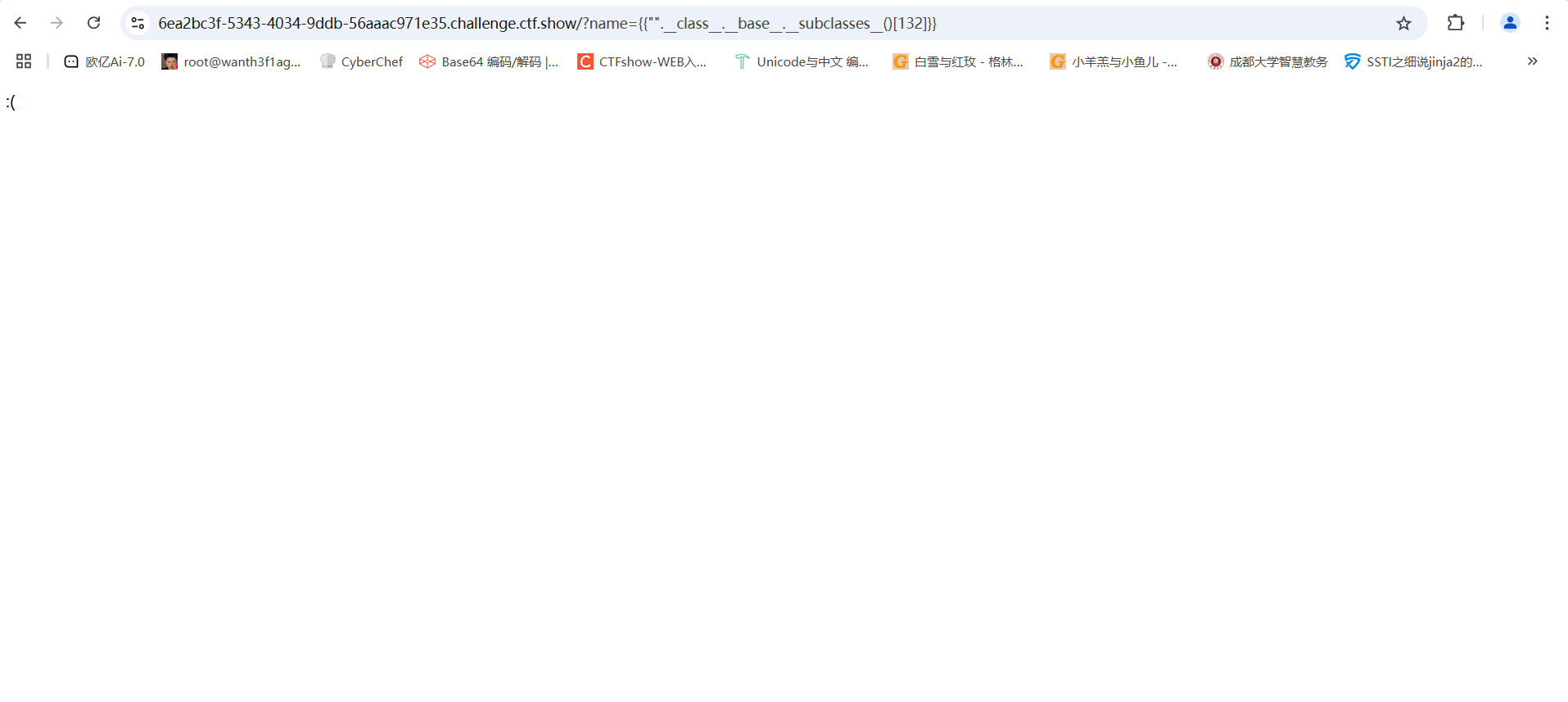The image size is (1568, 702).
Task: Open the Extensions puzzle icon
Action: point(1455,23)
